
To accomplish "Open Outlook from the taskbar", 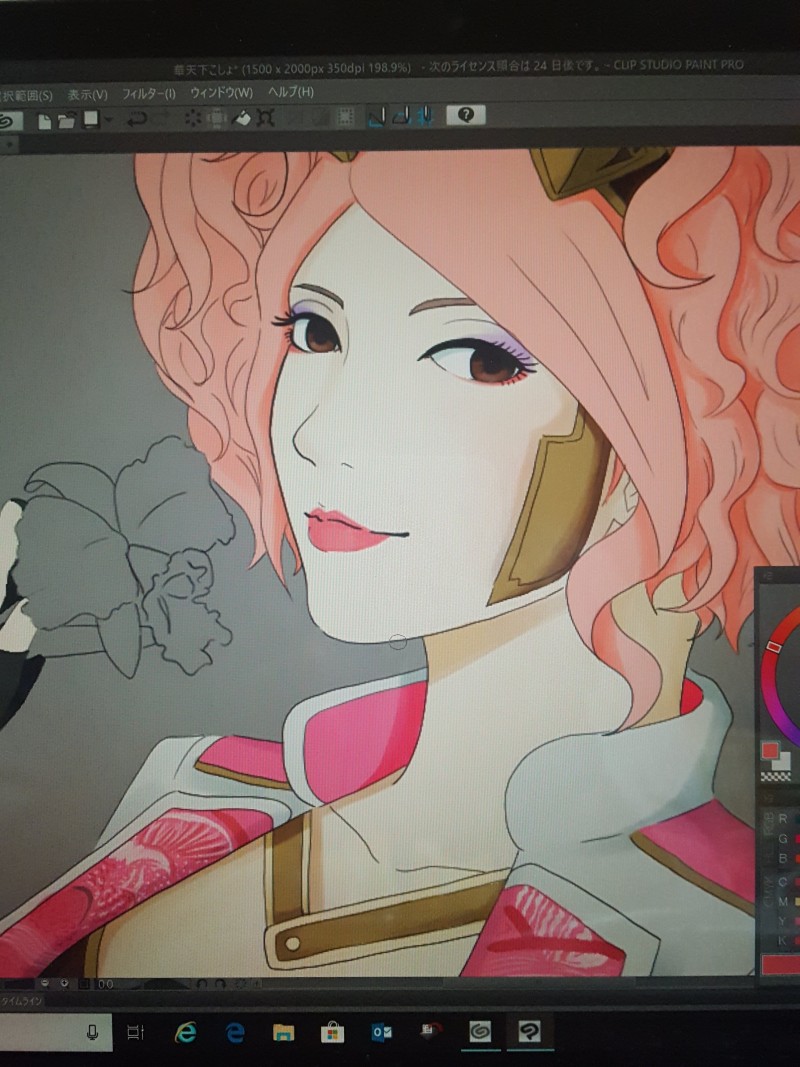I will (x=382, y=1033).
